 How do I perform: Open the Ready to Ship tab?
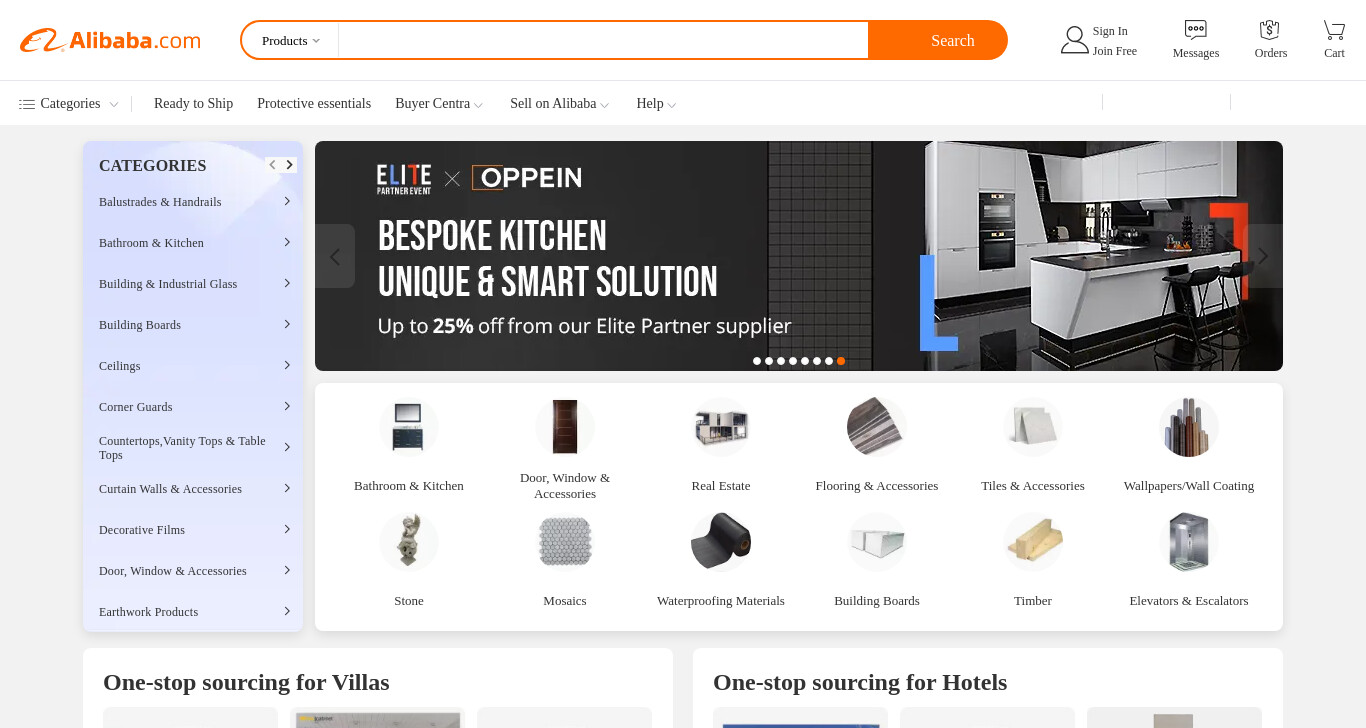(193, 104)
